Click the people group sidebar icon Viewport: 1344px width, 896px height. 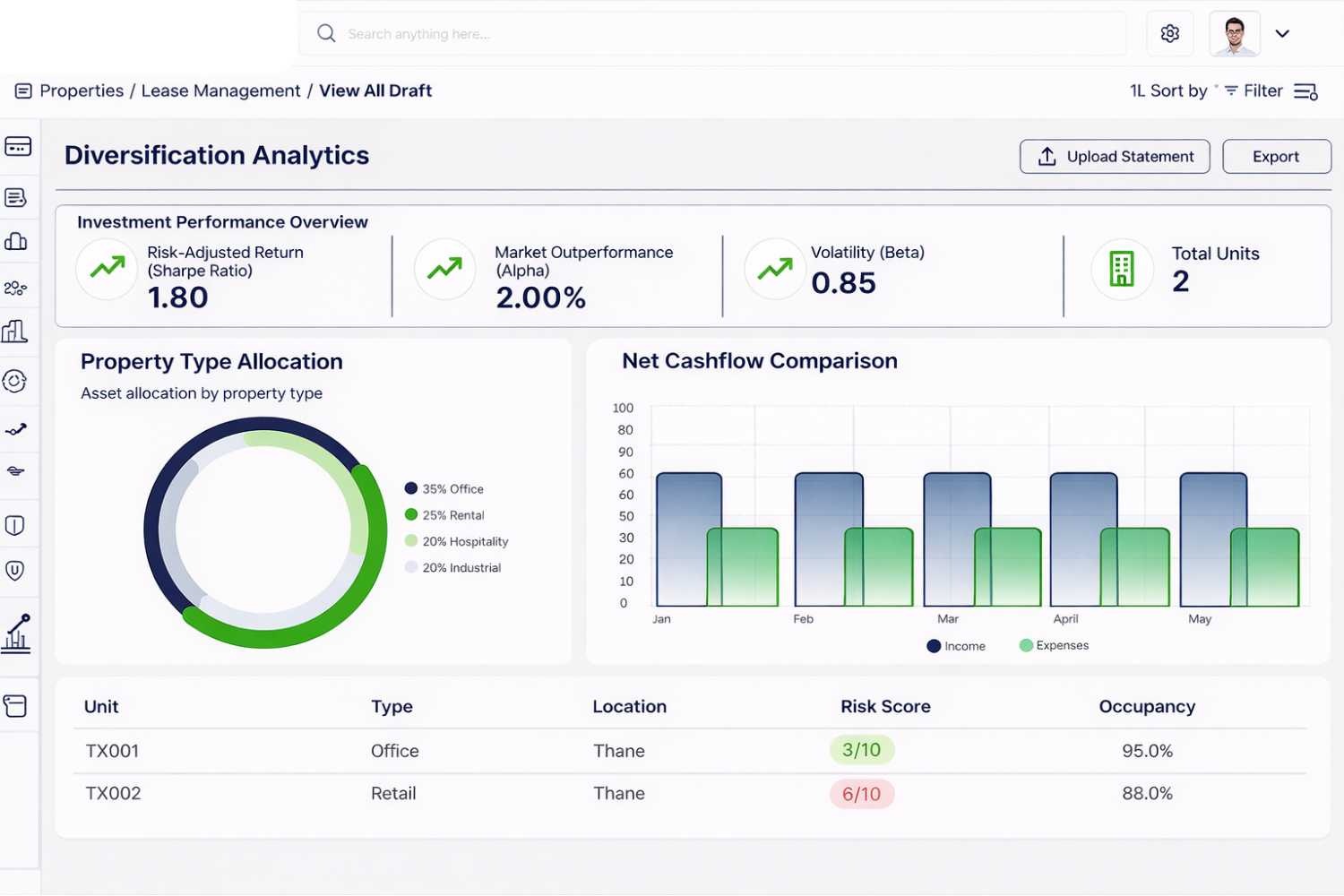(x=15, y=288)
